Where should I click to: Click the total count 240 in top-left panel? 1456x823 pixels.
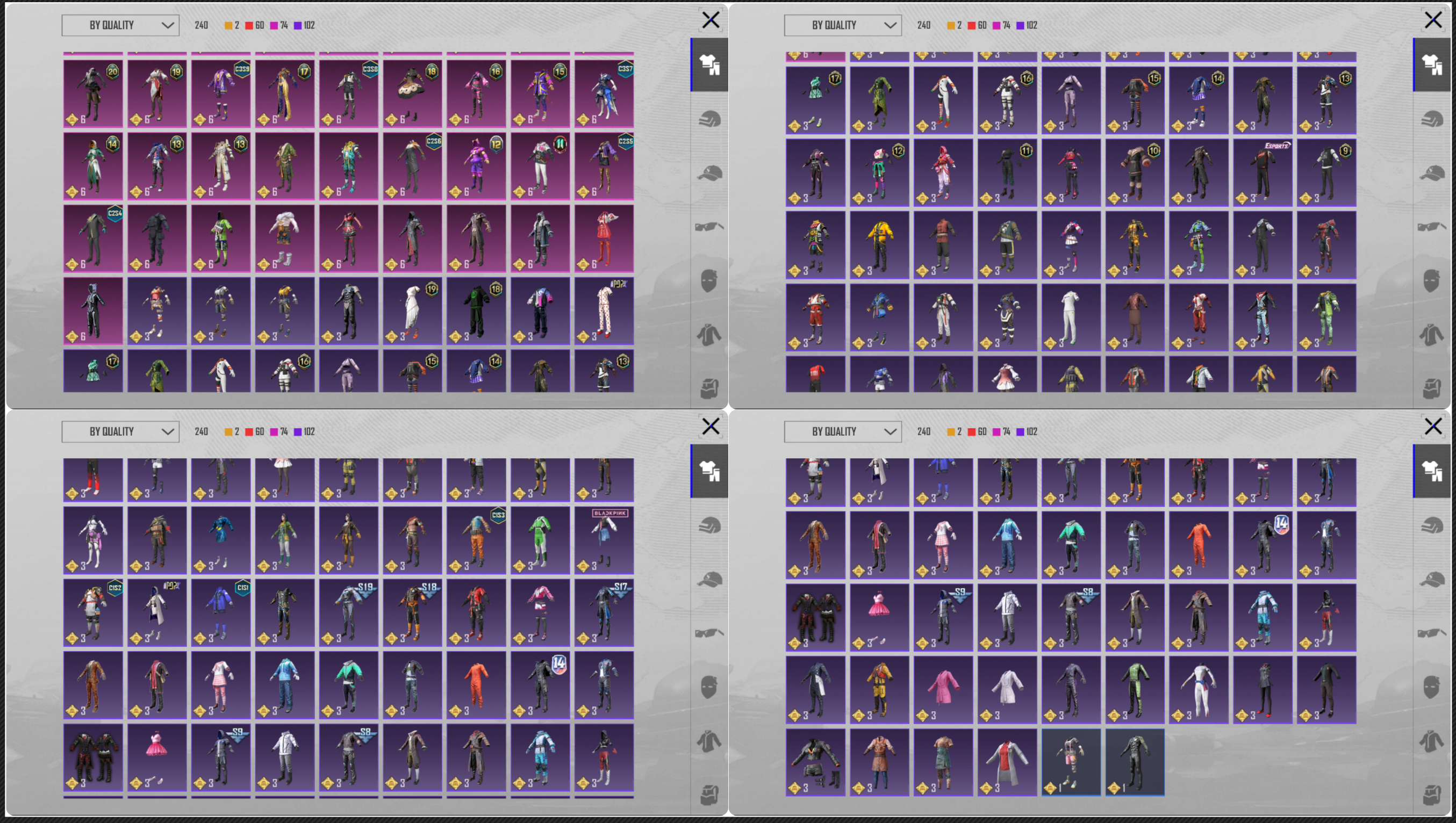[x=202, y=25]
